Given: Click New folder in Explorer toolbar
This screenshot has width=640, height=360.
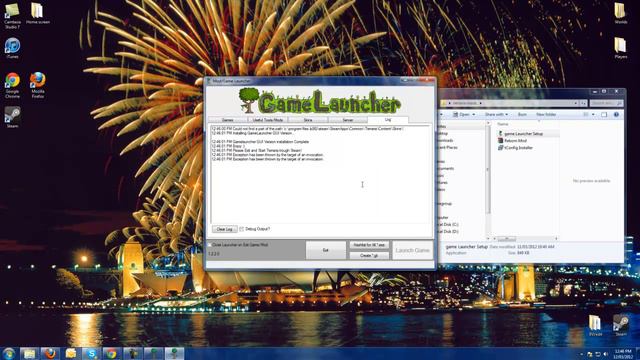Looking at the screenshot, I should coord(546,115).
